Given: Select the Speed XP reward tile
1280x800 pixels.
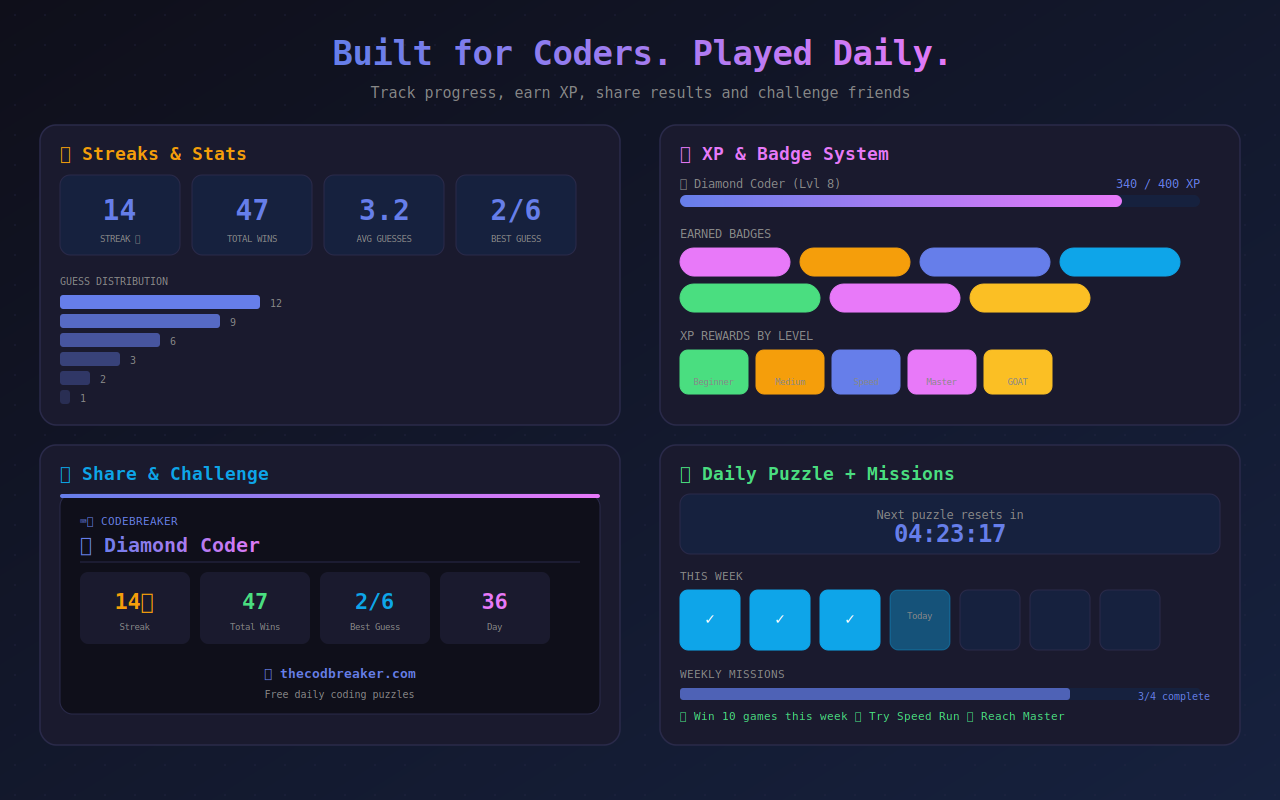Looking at the screenshot, I should [866, 372].
